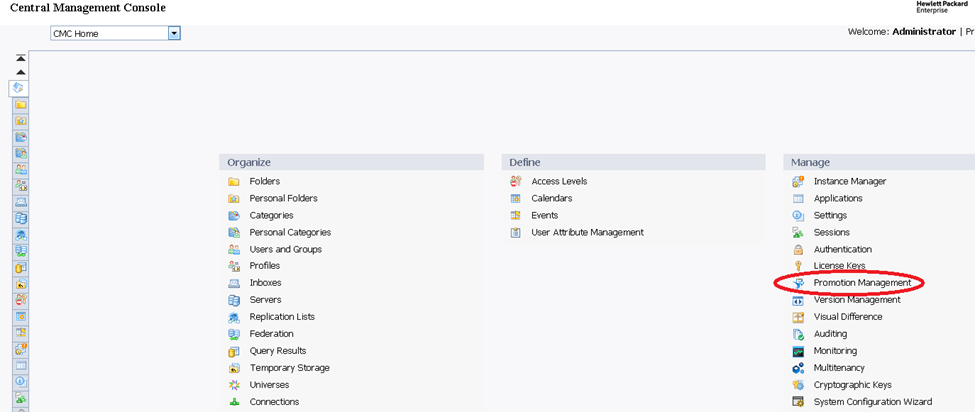Screen dimensions: 975x412
Task: Click the Monitoring icon in the Manage list
Action: click(798, 351)
